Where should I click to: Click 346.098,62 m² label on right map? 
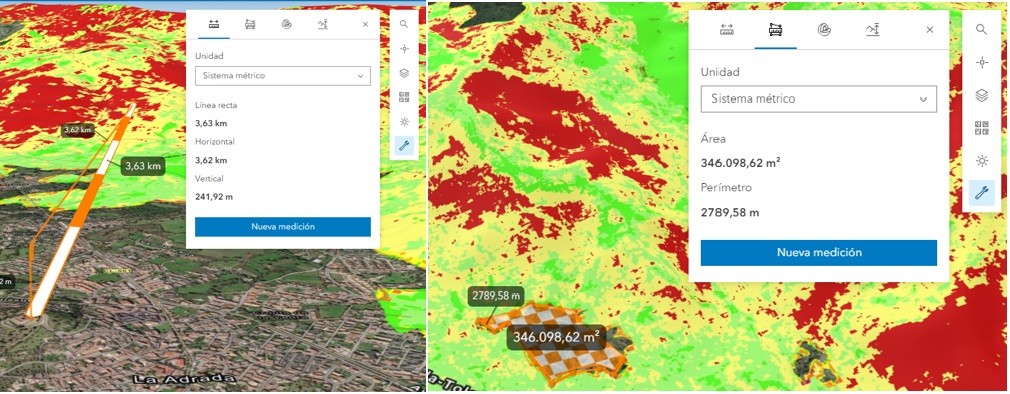[x=556, y=337]
